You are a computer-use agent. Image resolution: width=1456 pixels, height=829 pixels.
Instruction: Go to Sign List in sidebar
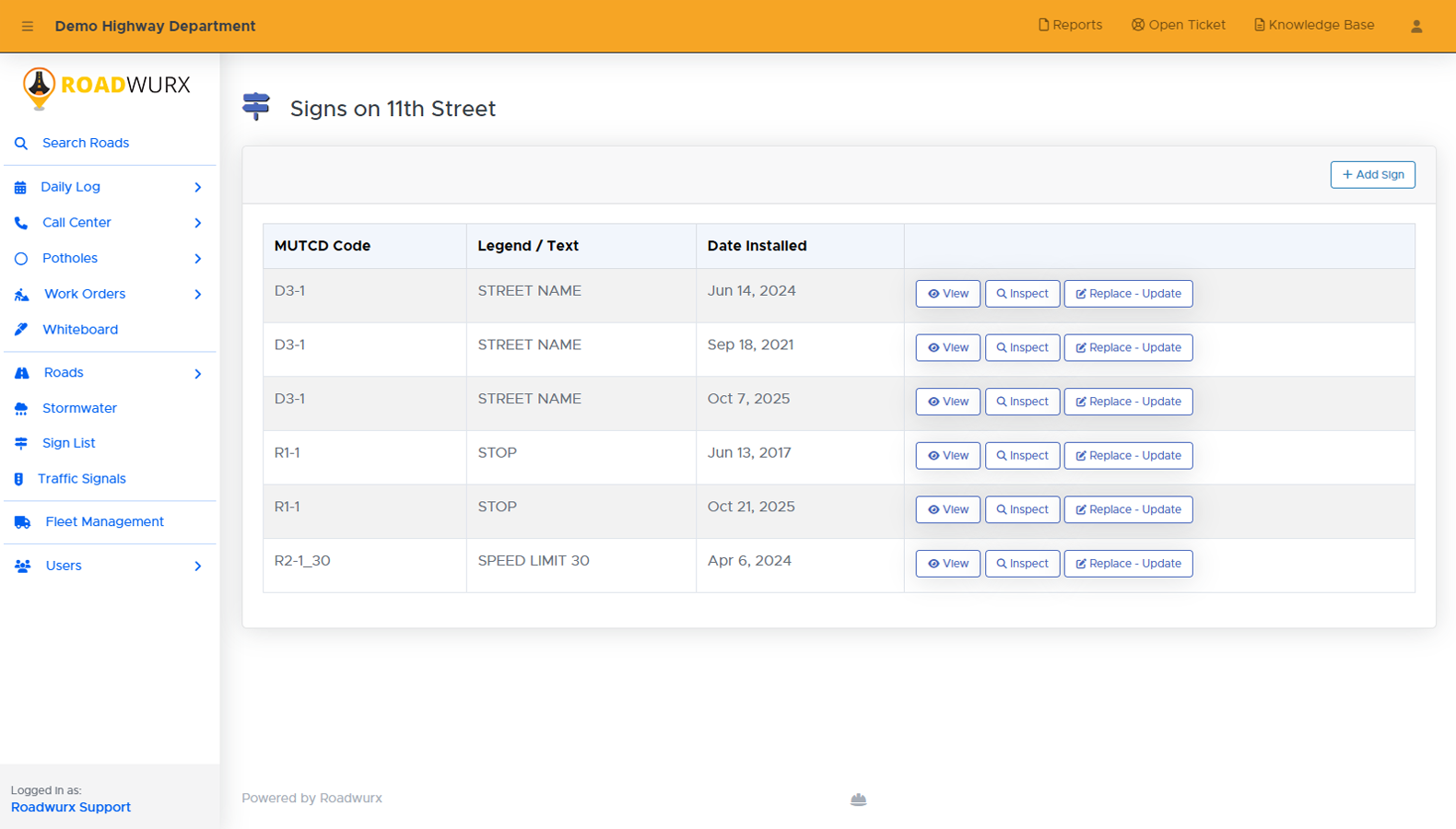pos(68,443)
